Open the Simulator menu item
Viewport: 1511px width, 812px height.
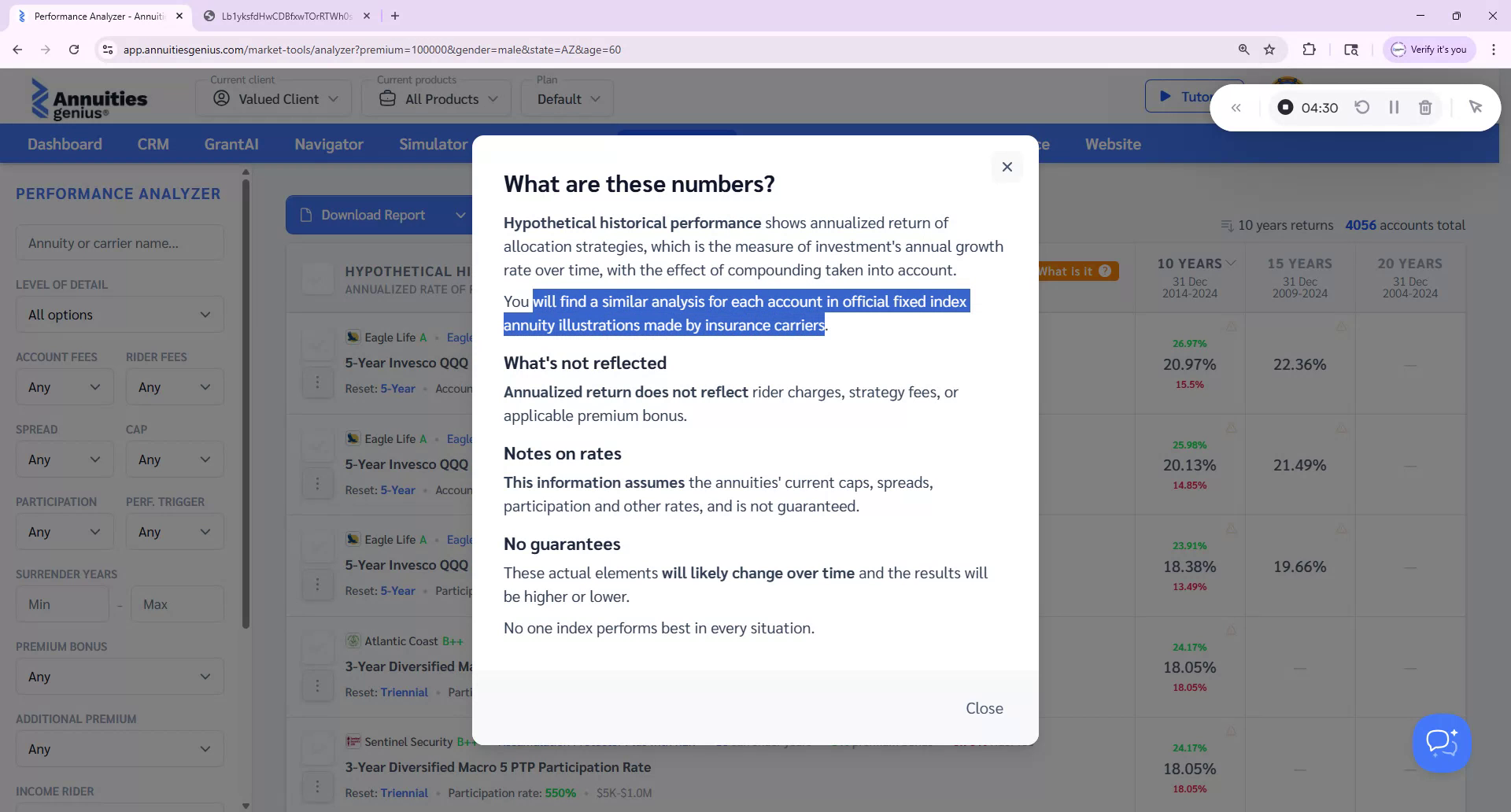433,144
